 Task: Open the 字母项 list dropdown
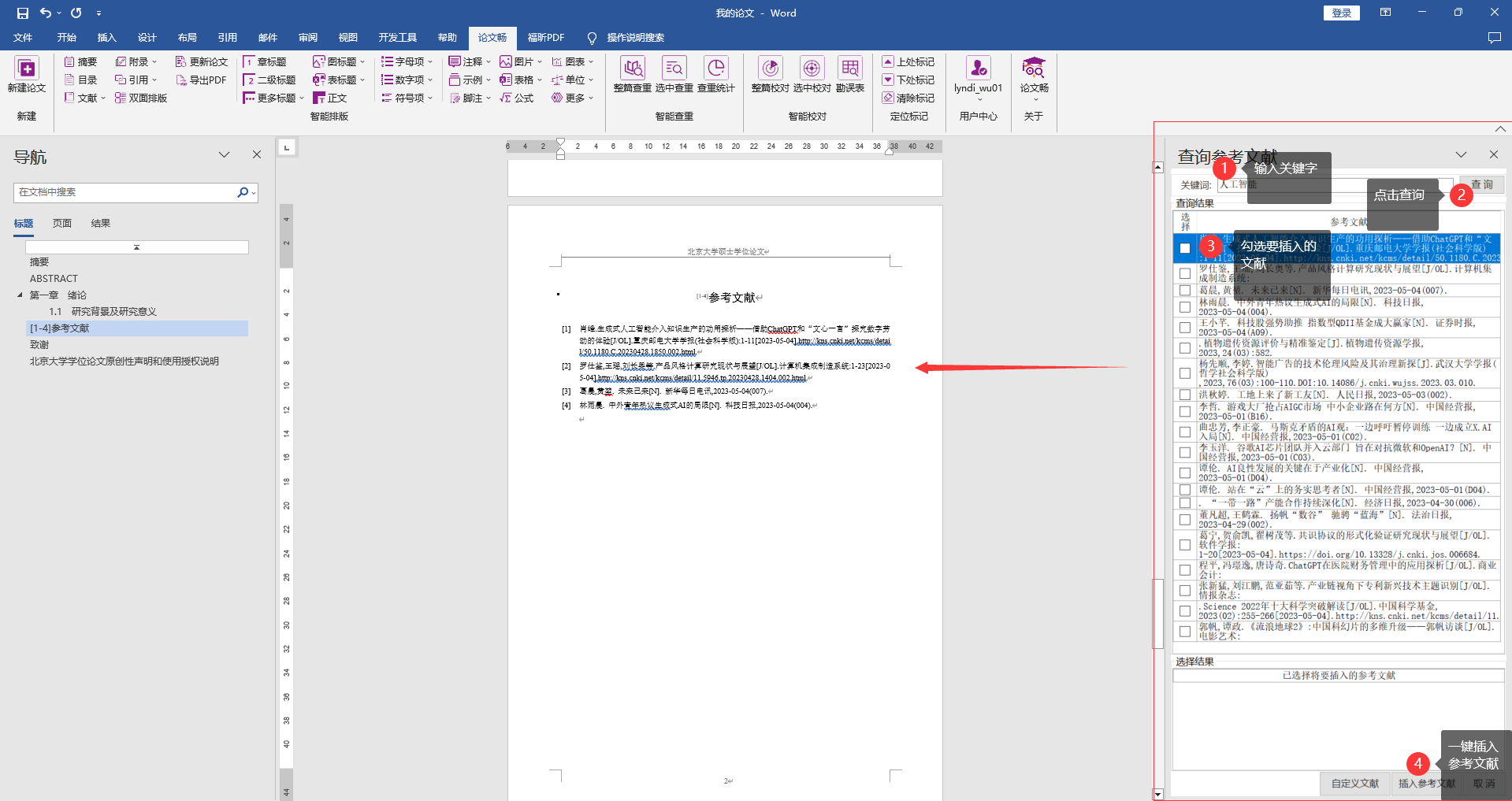click(x=407, y=61)
